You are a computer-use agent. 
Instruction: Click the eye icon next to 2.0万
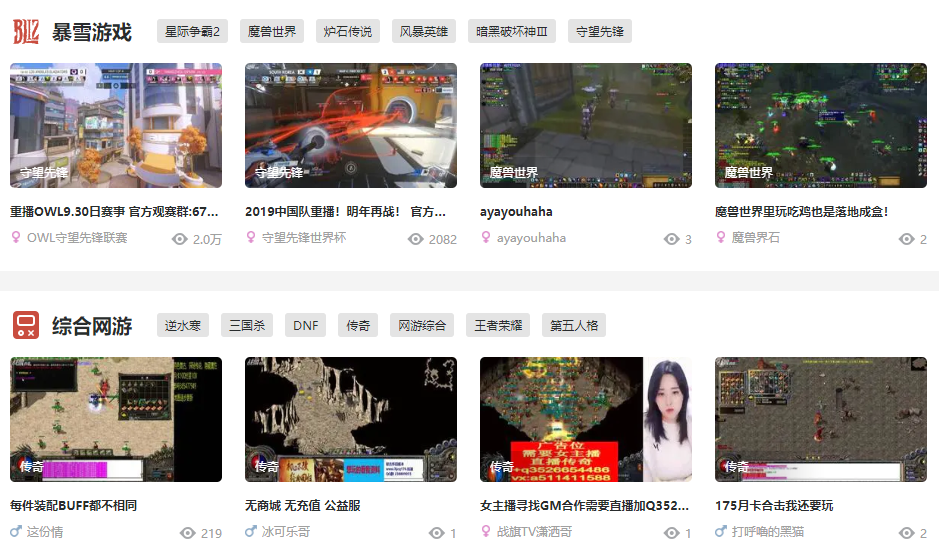(180, 239)
